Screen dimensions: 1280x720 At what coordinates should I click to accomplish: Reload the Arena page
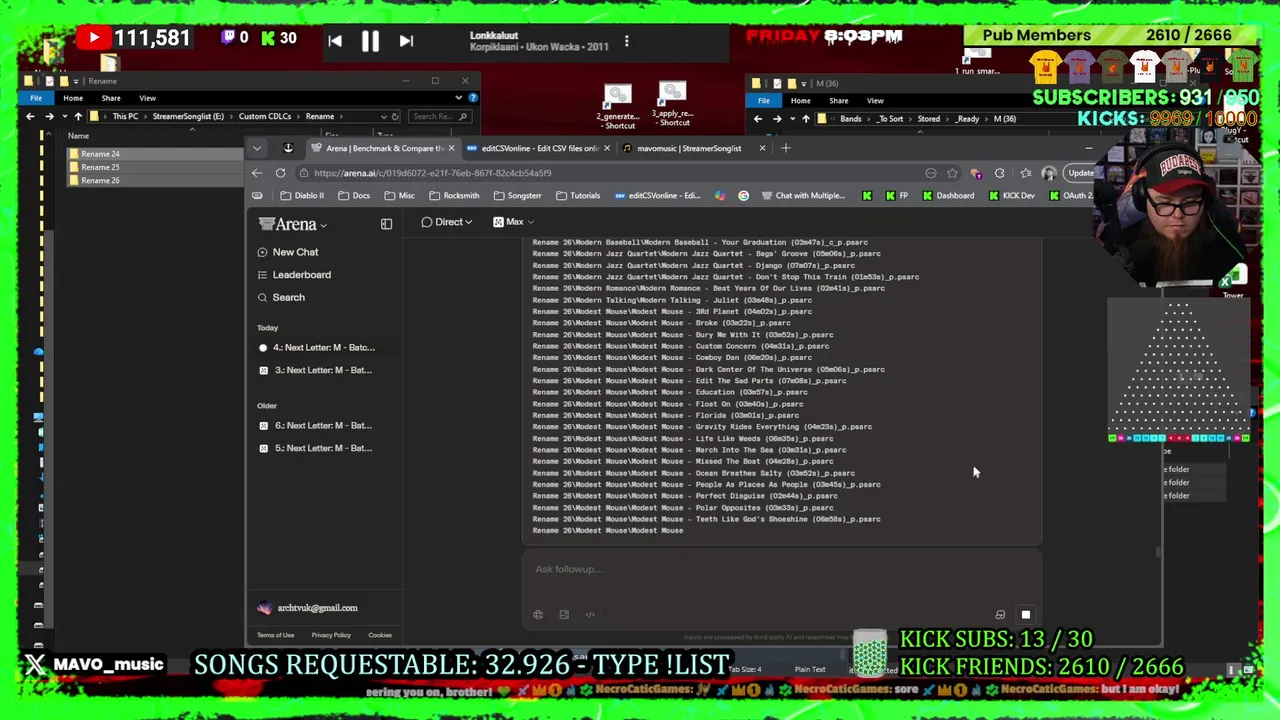pyautogui.click(x=281, y=173)
